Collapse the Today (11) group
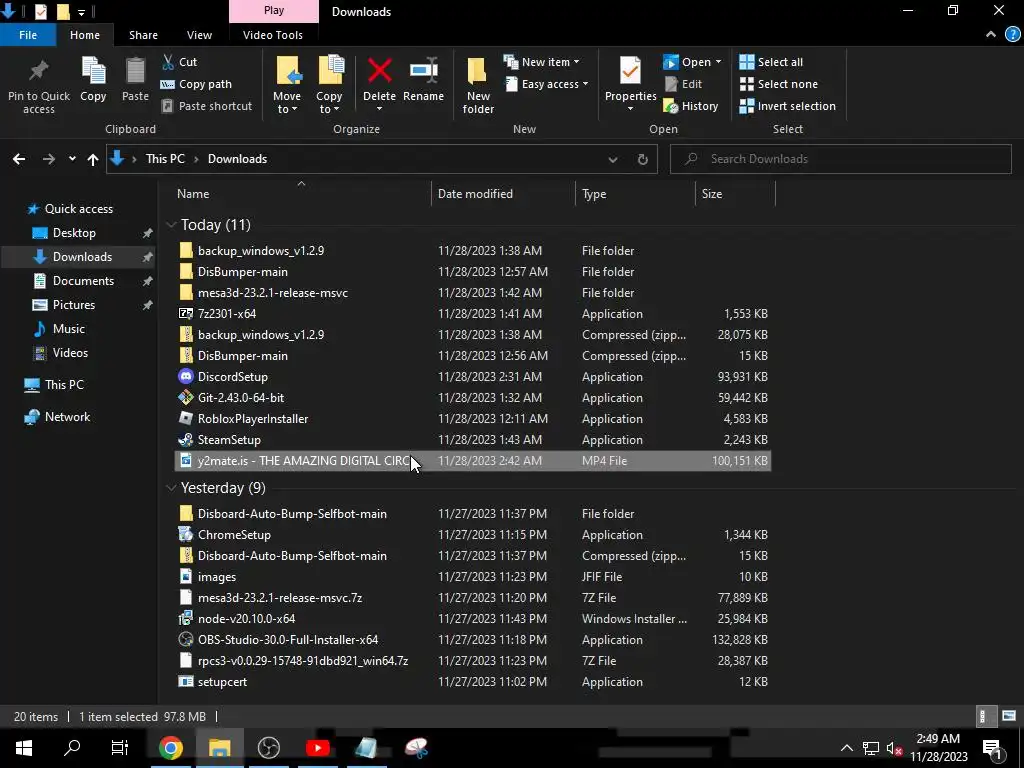The height and width of the screenshot is (768, 1024). [x=172, y=225]
